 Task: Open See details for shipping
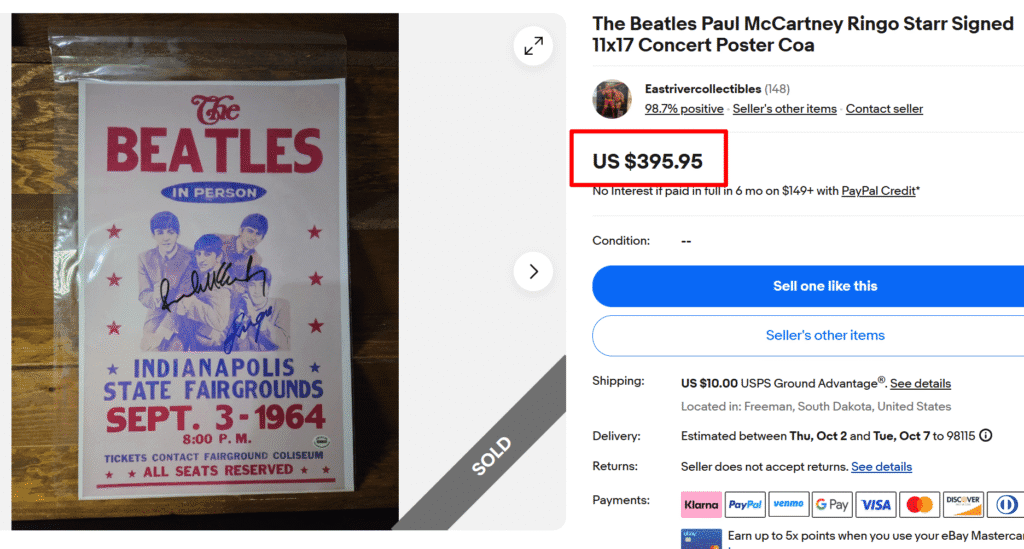(920, 384)
